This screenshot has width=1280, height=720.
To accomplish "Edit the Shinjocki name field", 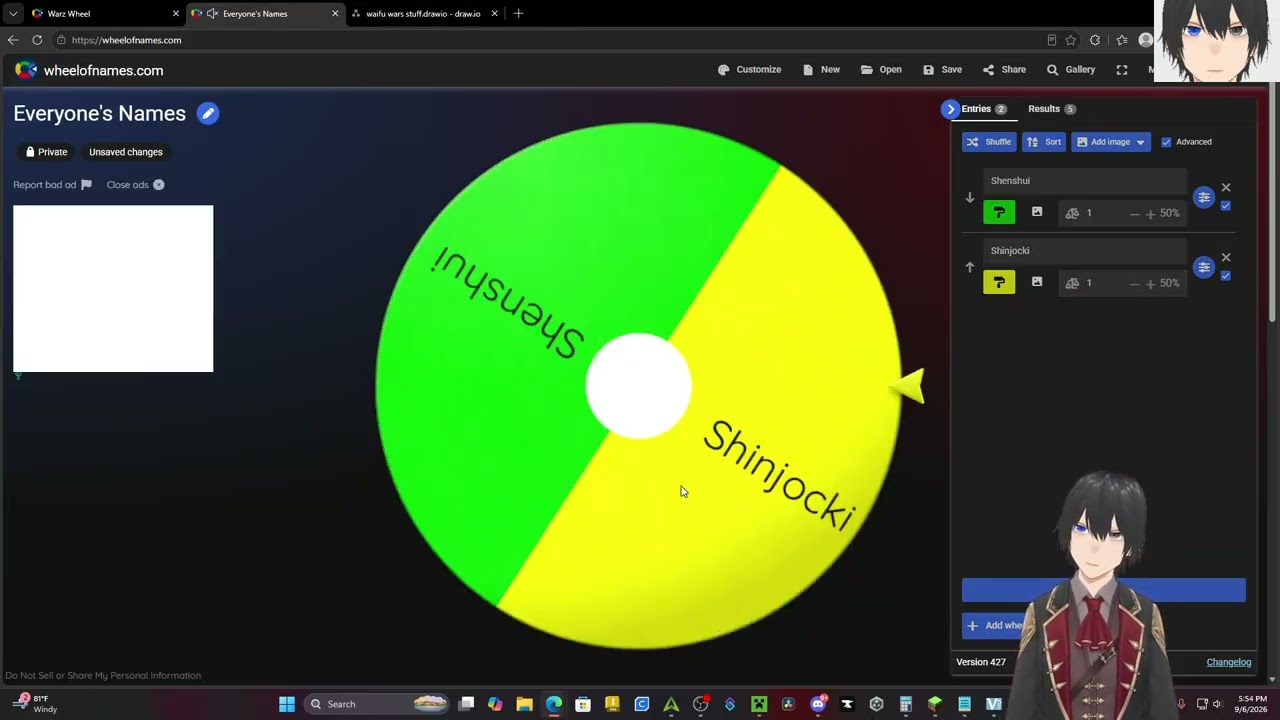I will (x=1085, y=251).
